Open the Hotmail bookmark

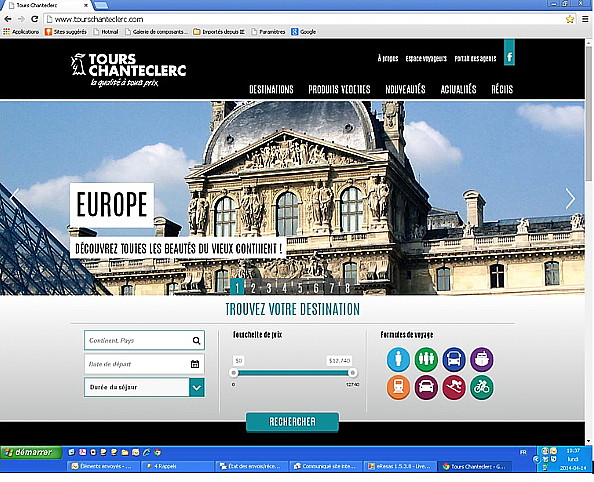click(106, 32)
